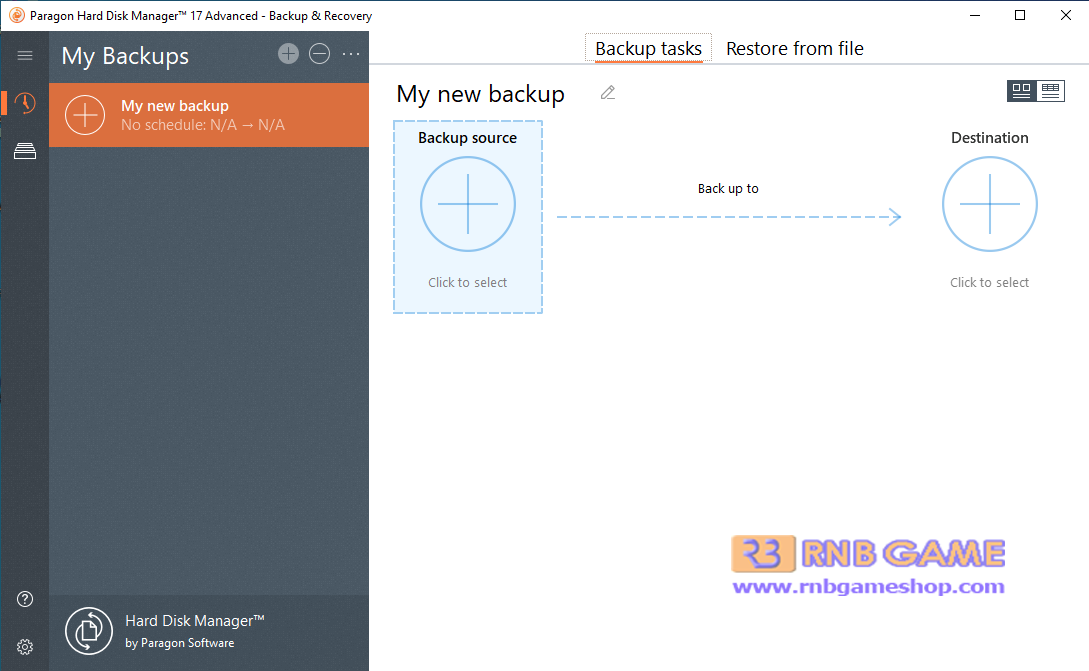Remove backup using the minus icon
This screenshot has height=671, width=1089.
tap(319, 53)
